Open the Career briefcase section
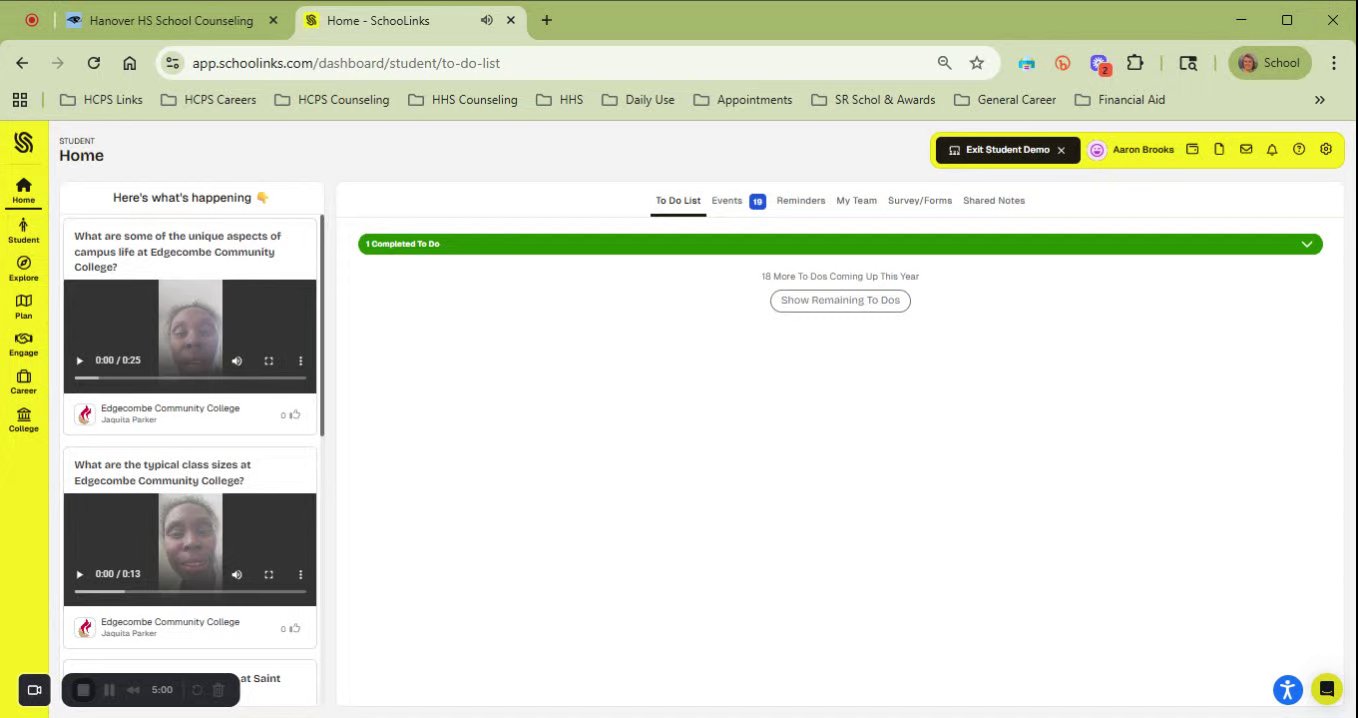Viewport: 1358px width, 718px height. coord(24,382)
